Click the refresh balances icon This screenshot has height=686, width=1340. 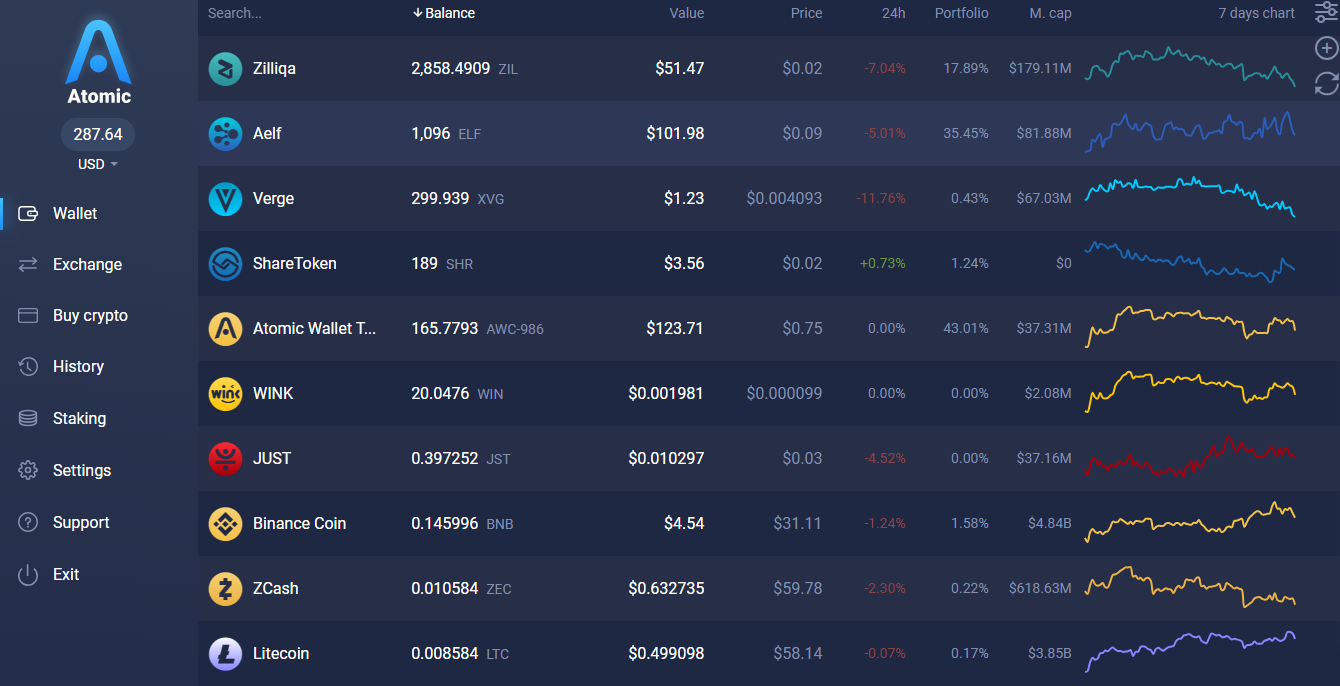click(1326, 84)
